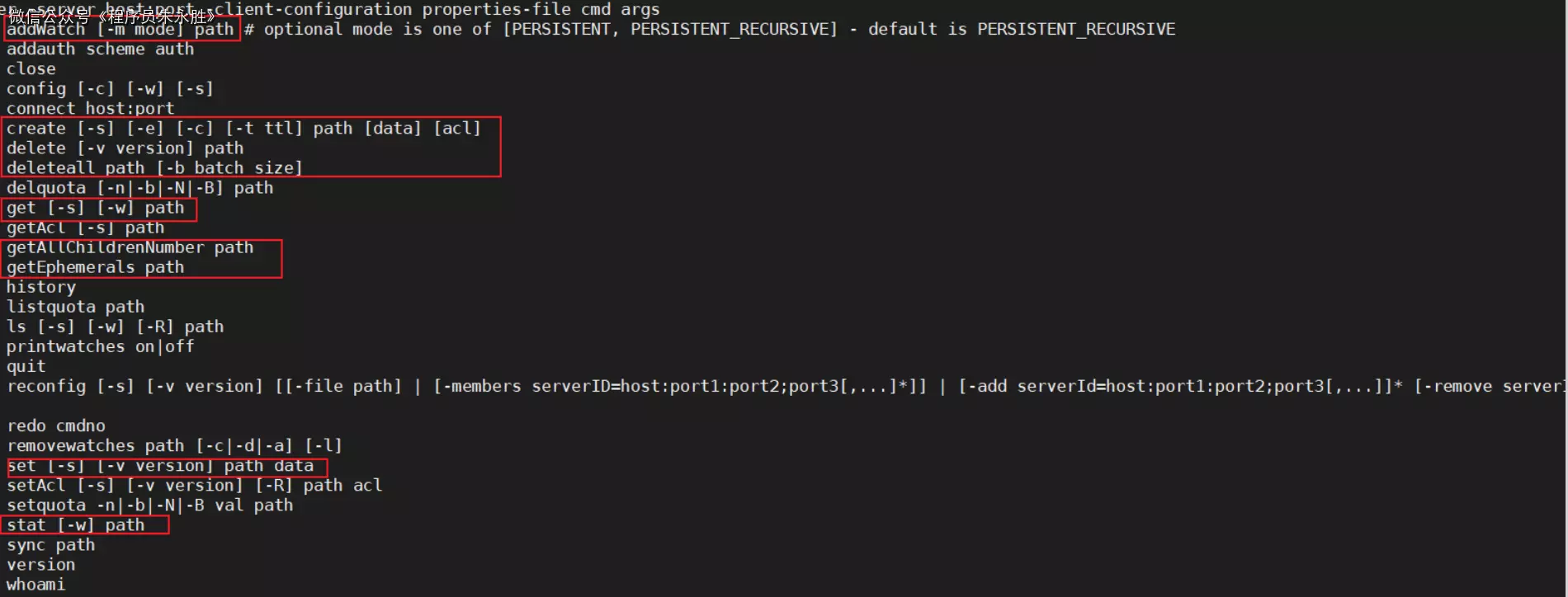
Task: Click the stat [-w] path command
Action: 75,525
